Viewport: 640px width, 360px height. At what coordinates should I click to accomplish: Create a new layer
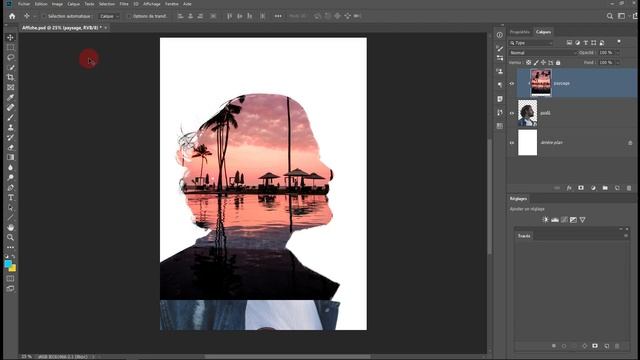[617, 188]
